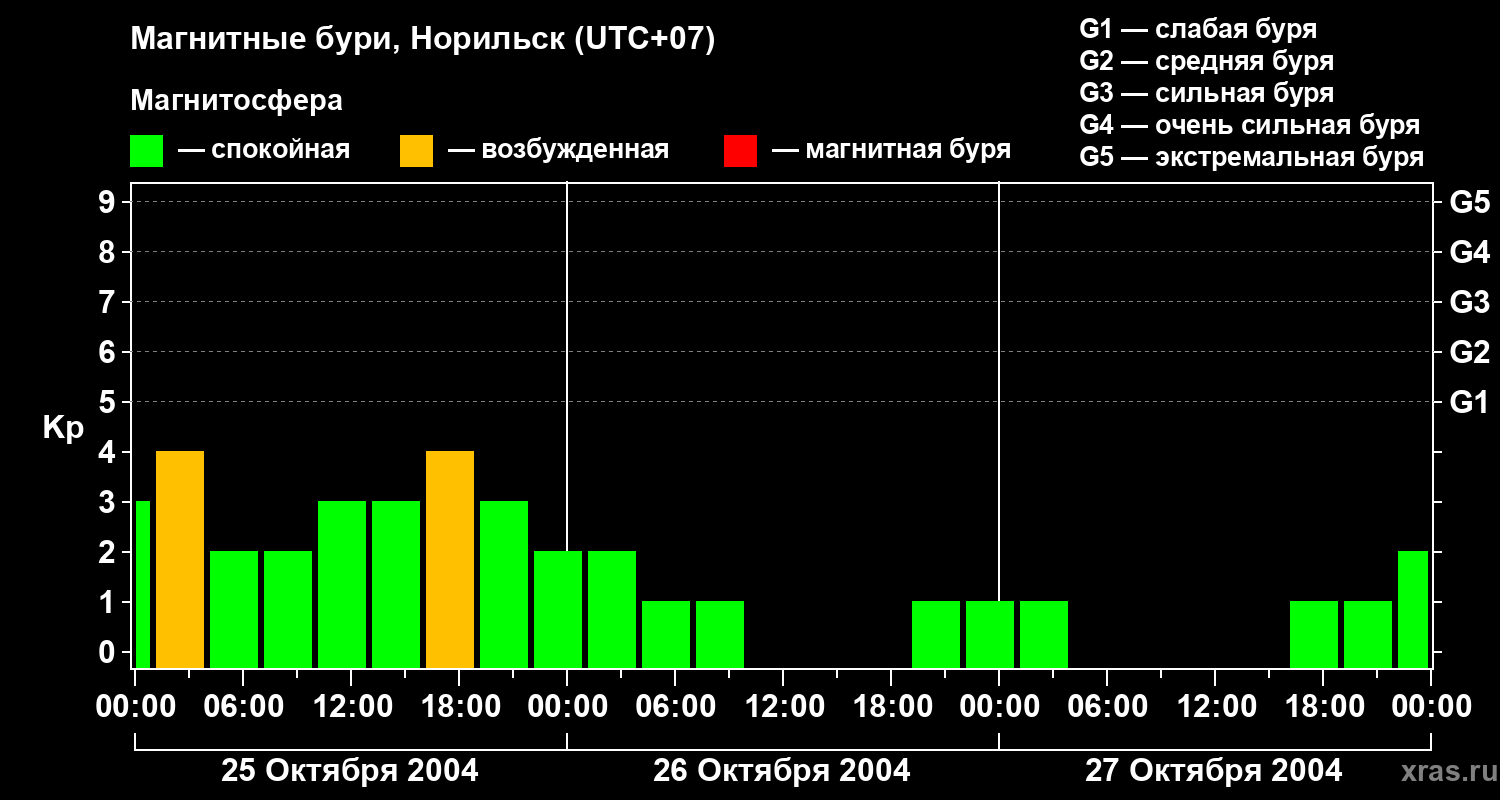This screenshot has height=800, width=1500.
Task: Click the second orange bar on October 25
Action: point(450,559)
